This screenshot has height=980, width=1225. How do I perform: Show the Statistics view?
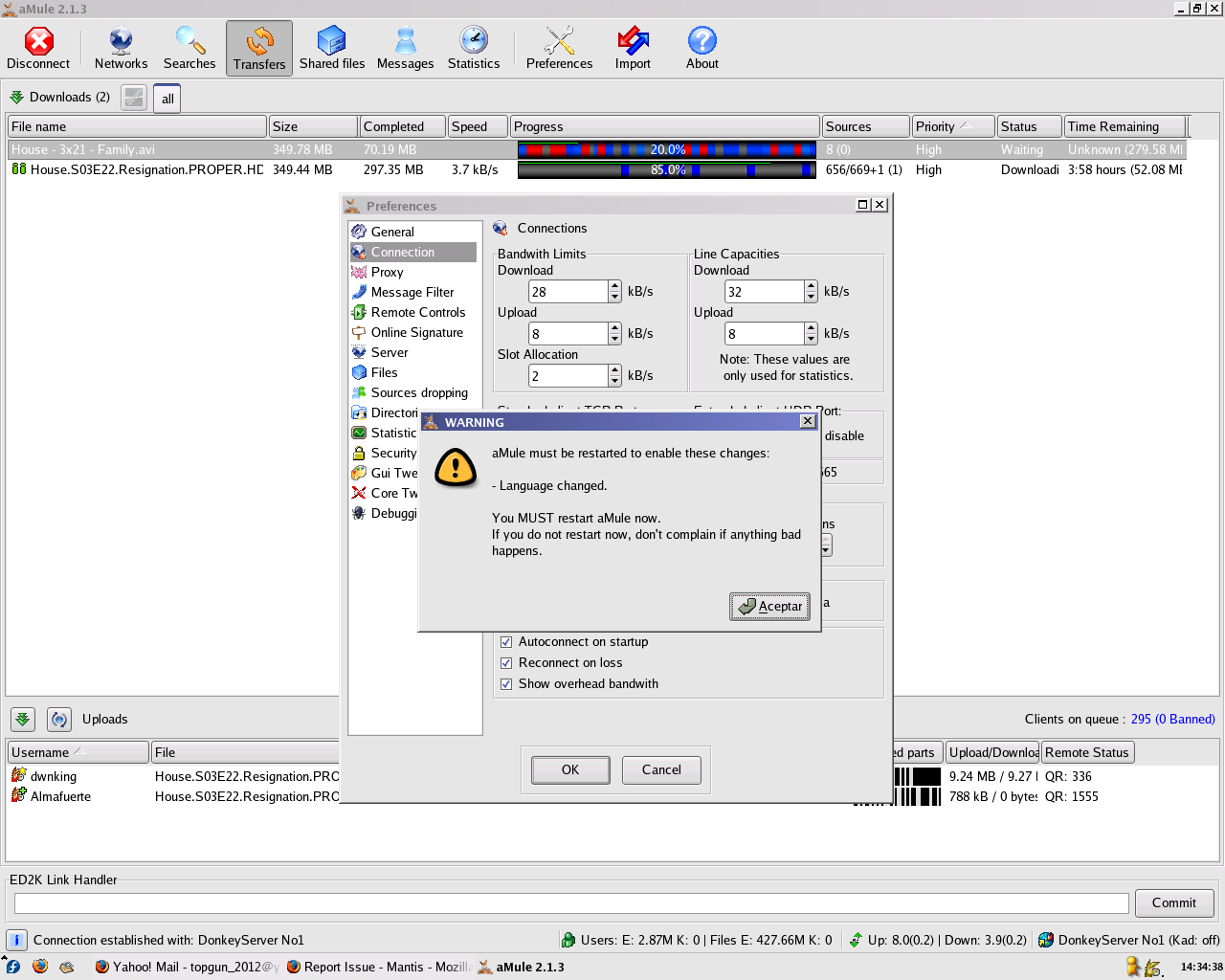tap(474, 48)
